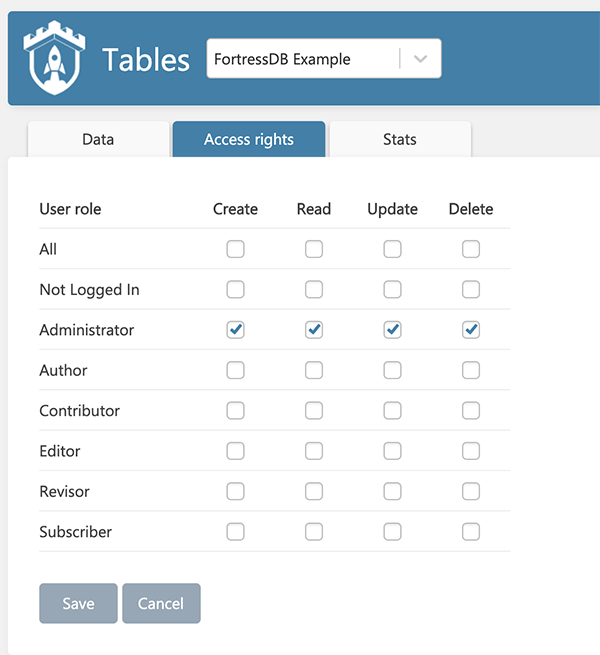Click the FortressDB castle rocket logo
This screenshot has width=600, height=655.
pos(55,59)
